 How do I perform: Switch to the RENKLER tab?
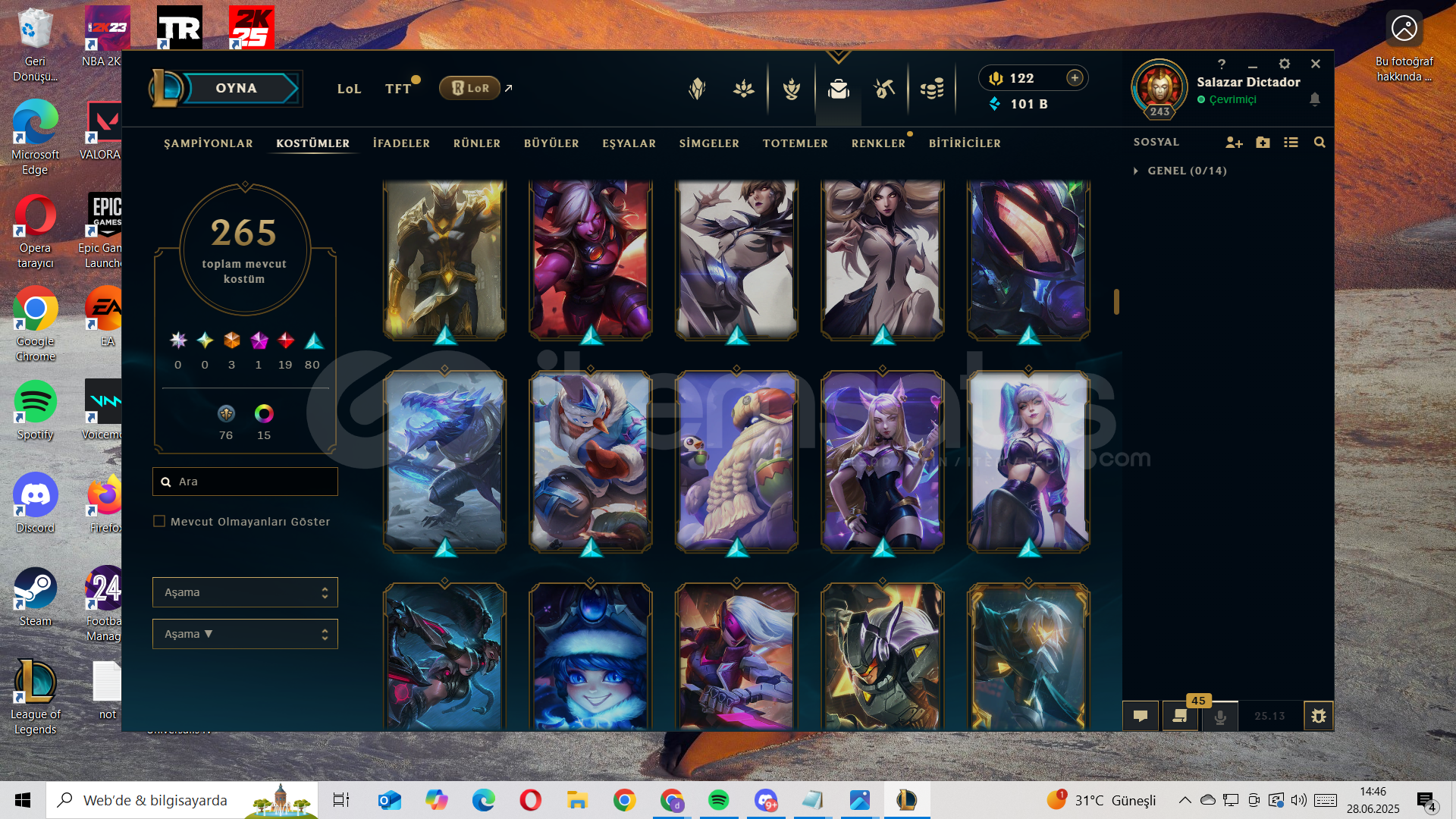pos(878,143)
